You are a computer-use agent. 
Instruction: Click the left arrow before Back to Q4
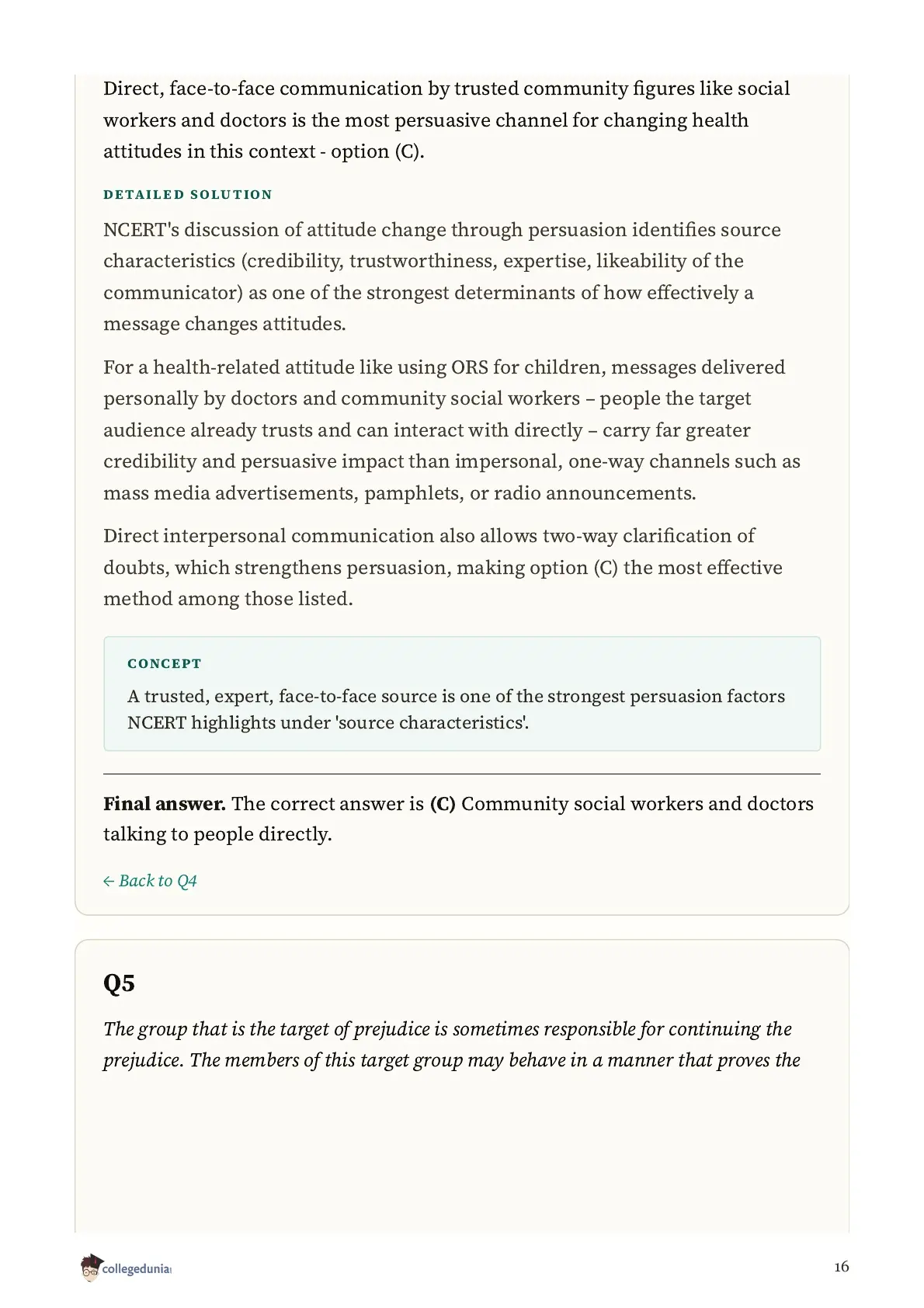tap(109, 882)
